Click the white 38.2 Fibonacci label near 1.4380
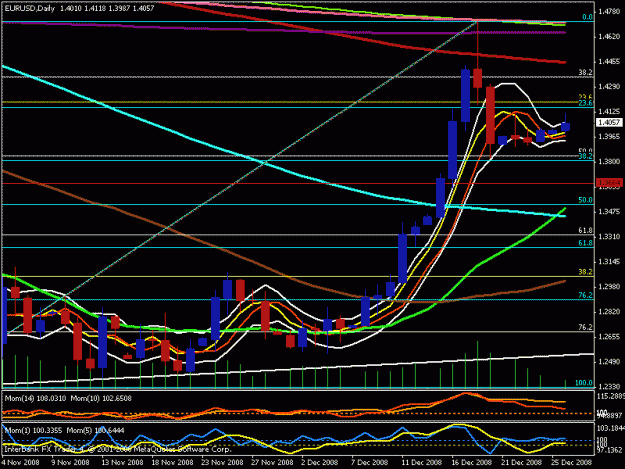 [x=586, y=73]
